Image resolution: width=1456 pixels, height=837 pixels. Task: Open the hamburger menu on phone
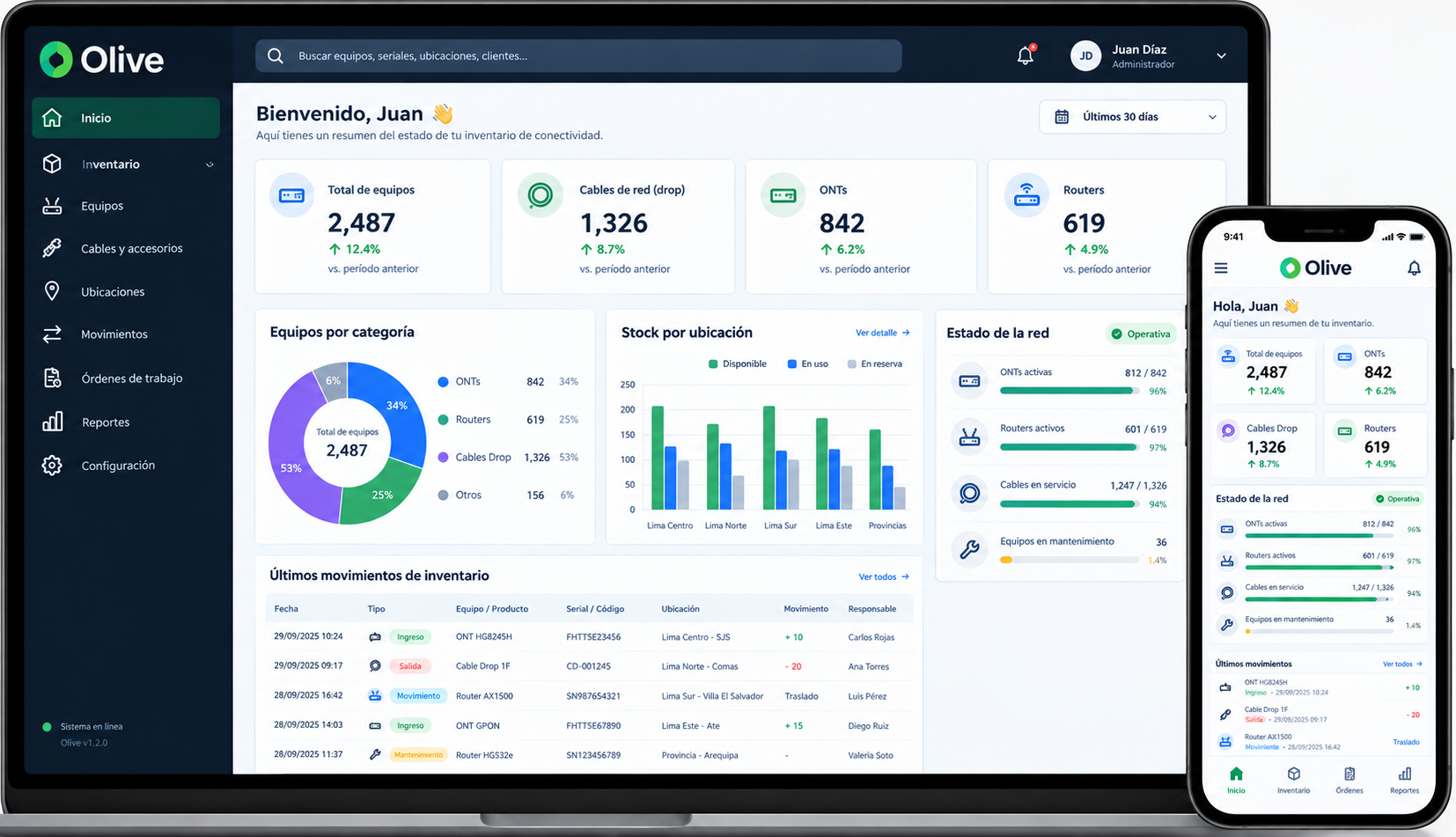pos(1221,268)
